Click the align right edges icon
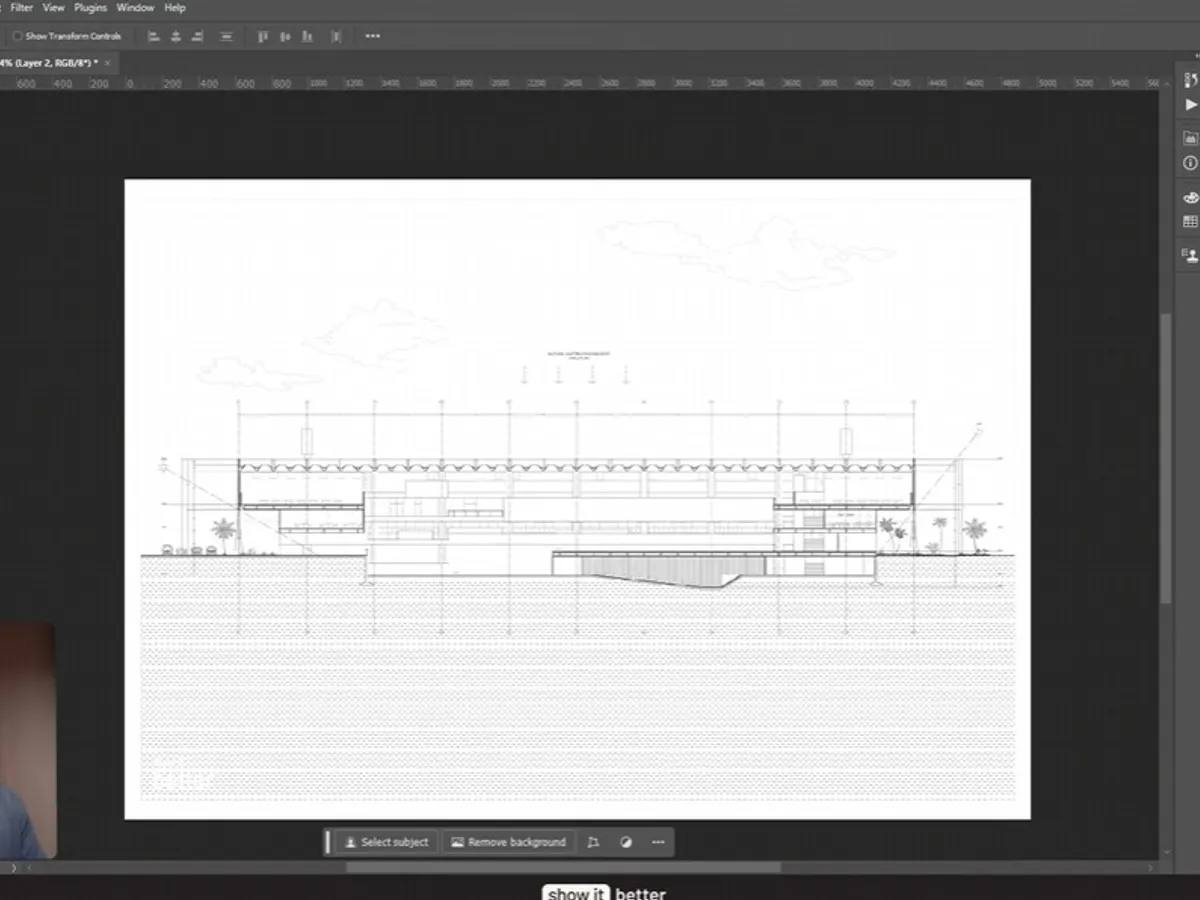The width and height of the screenshot is (1200, 900). (x=198, y=36)
